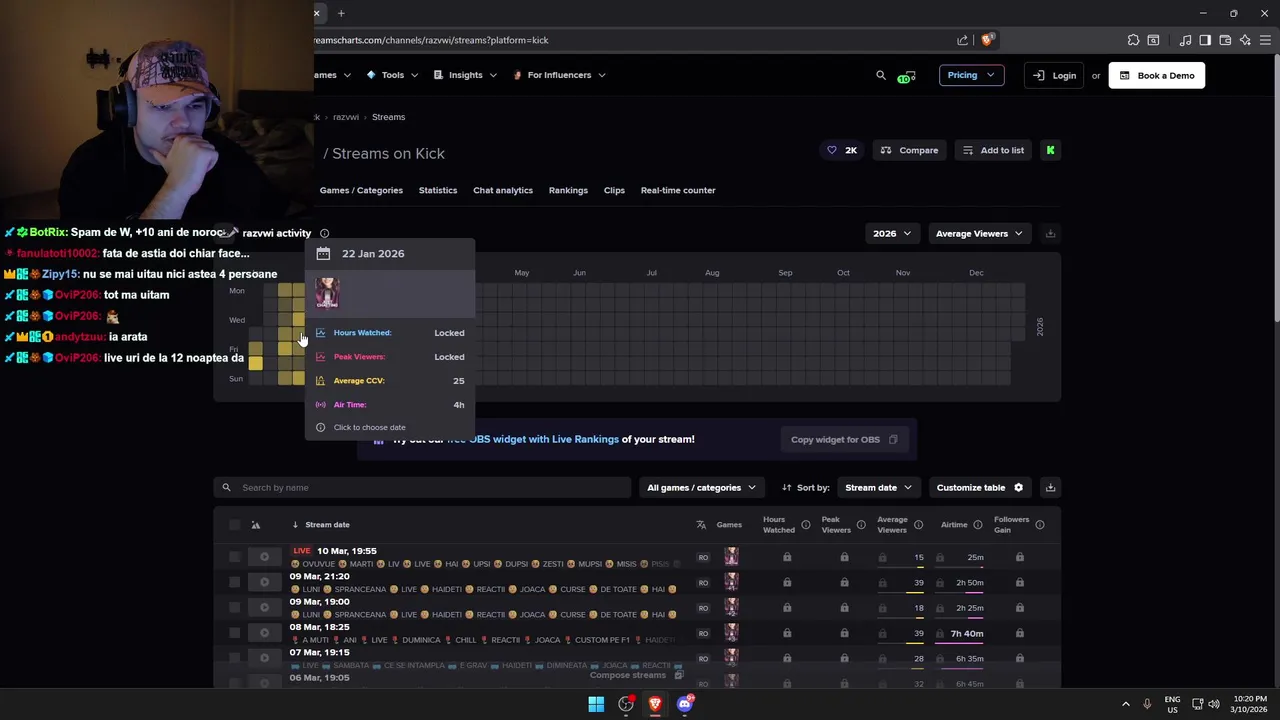Click the table header sort icon beside checkbox
Viewport: 1280px width, 720px height.
[x=255, y=525]
